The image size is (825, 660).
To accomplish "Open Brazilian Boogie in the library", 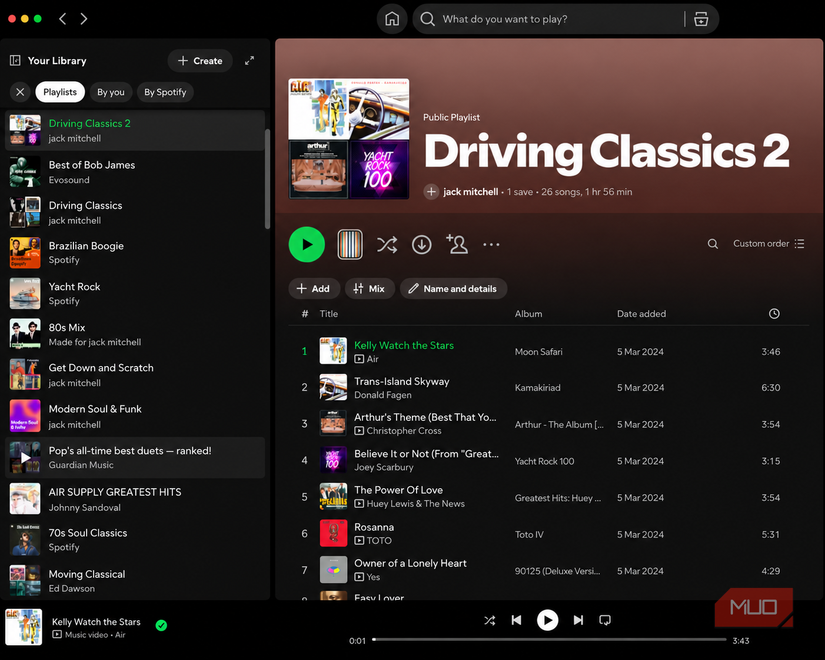I will [135, 253].
